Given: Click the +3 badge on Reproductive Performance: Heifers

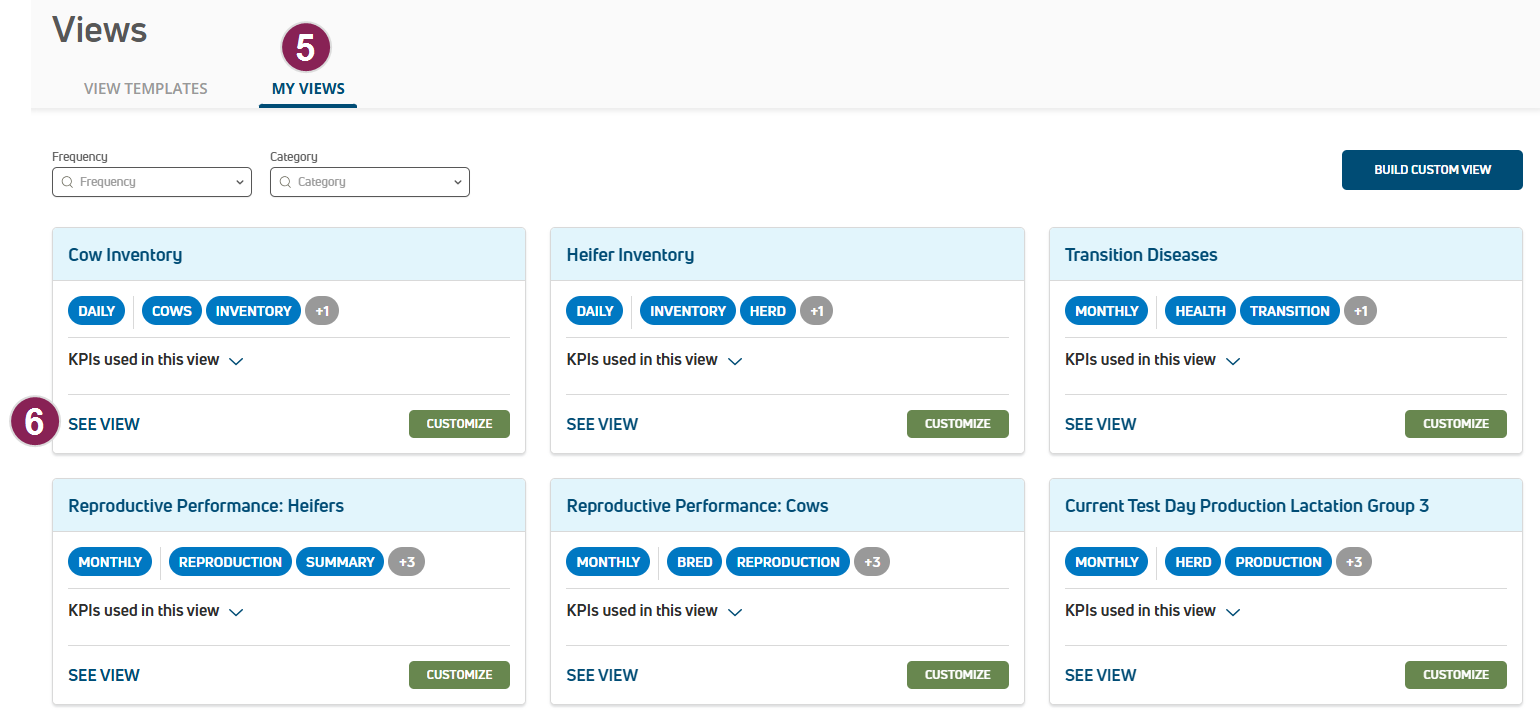Looking at the screenshot, I should click(406, 562).
